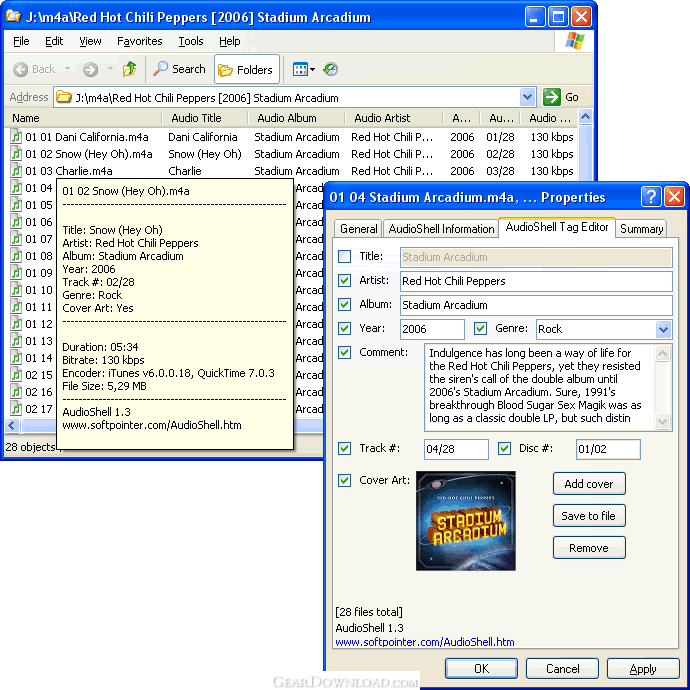Click the Properties dialog help question-mark icon
Screen dimensions: 690x690
(651, 197)
